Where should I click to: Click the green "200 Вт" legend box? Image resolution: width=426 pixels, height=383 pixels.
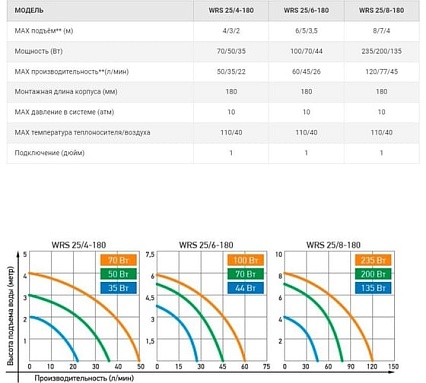click(x=373, y=274)
